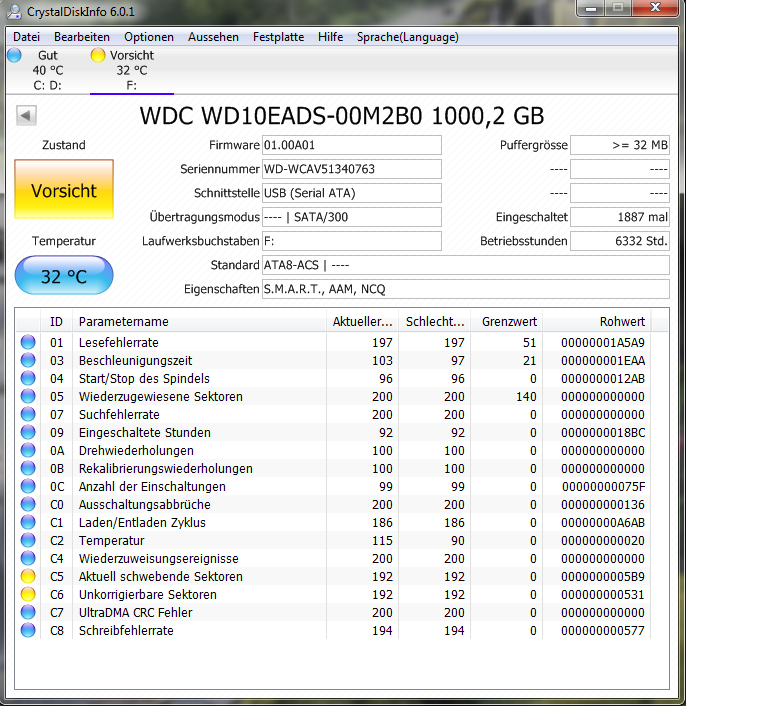Click the Grenzwert column header
The height and width of the screenshot is (709, 768).
click(506, 321)
